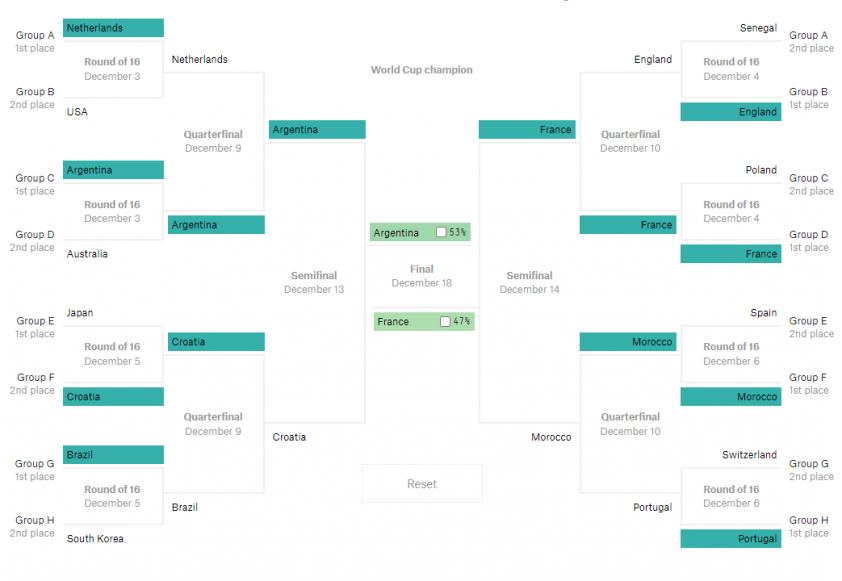Check the France 47% final checkbox
This screenshot has width=842, height=581.
point(445,321)
